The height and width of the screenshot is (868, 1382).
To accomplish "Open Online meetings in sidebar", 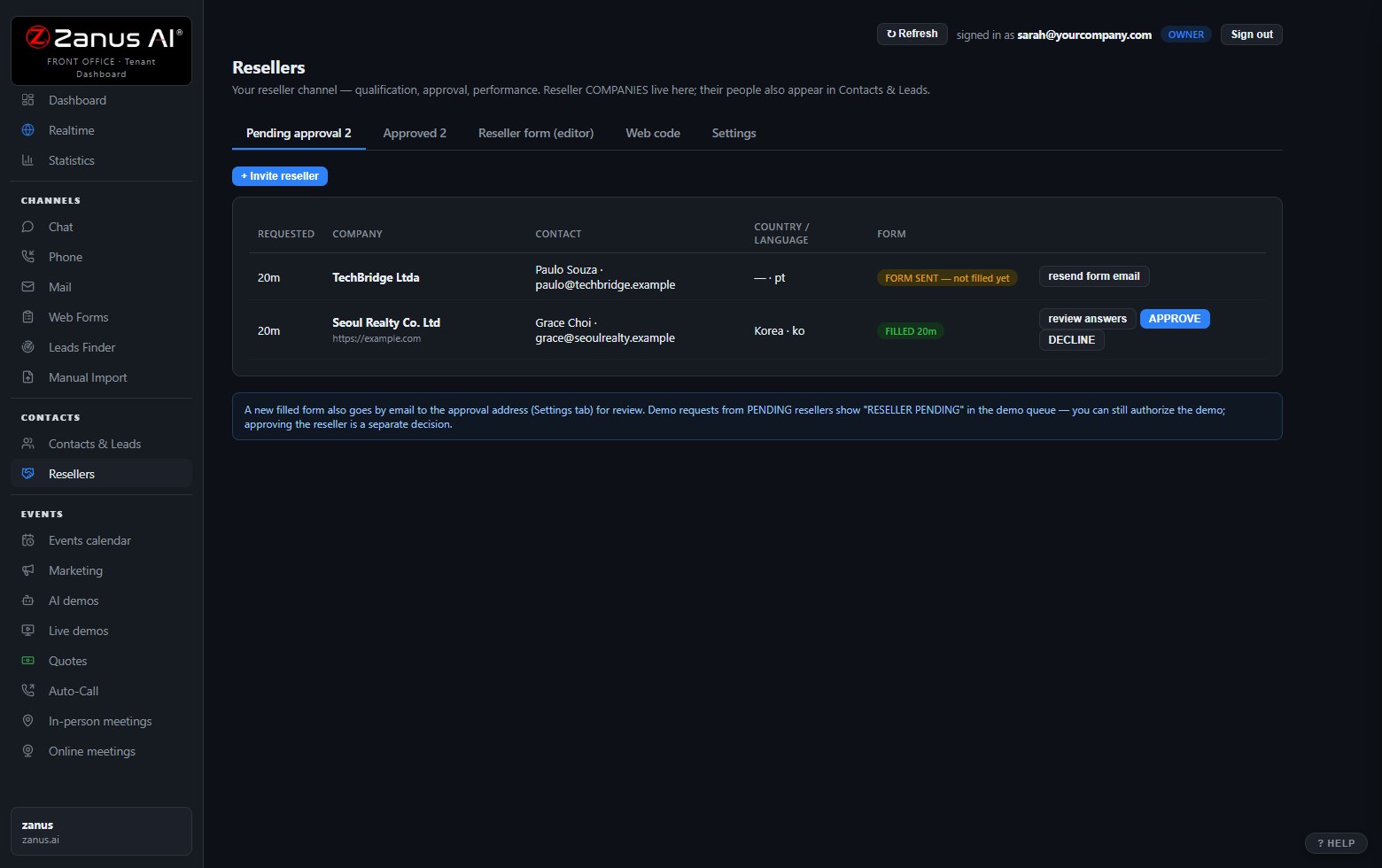I will coord(101,751).
